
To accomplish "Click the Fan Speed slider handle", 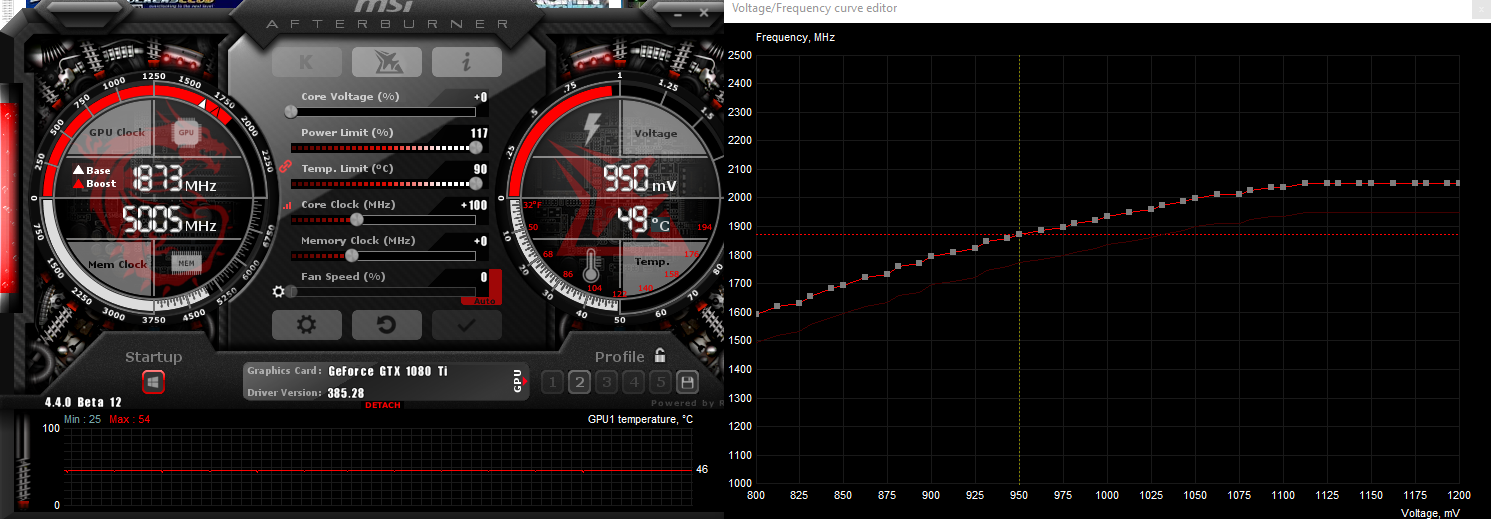I will (291, 292).
